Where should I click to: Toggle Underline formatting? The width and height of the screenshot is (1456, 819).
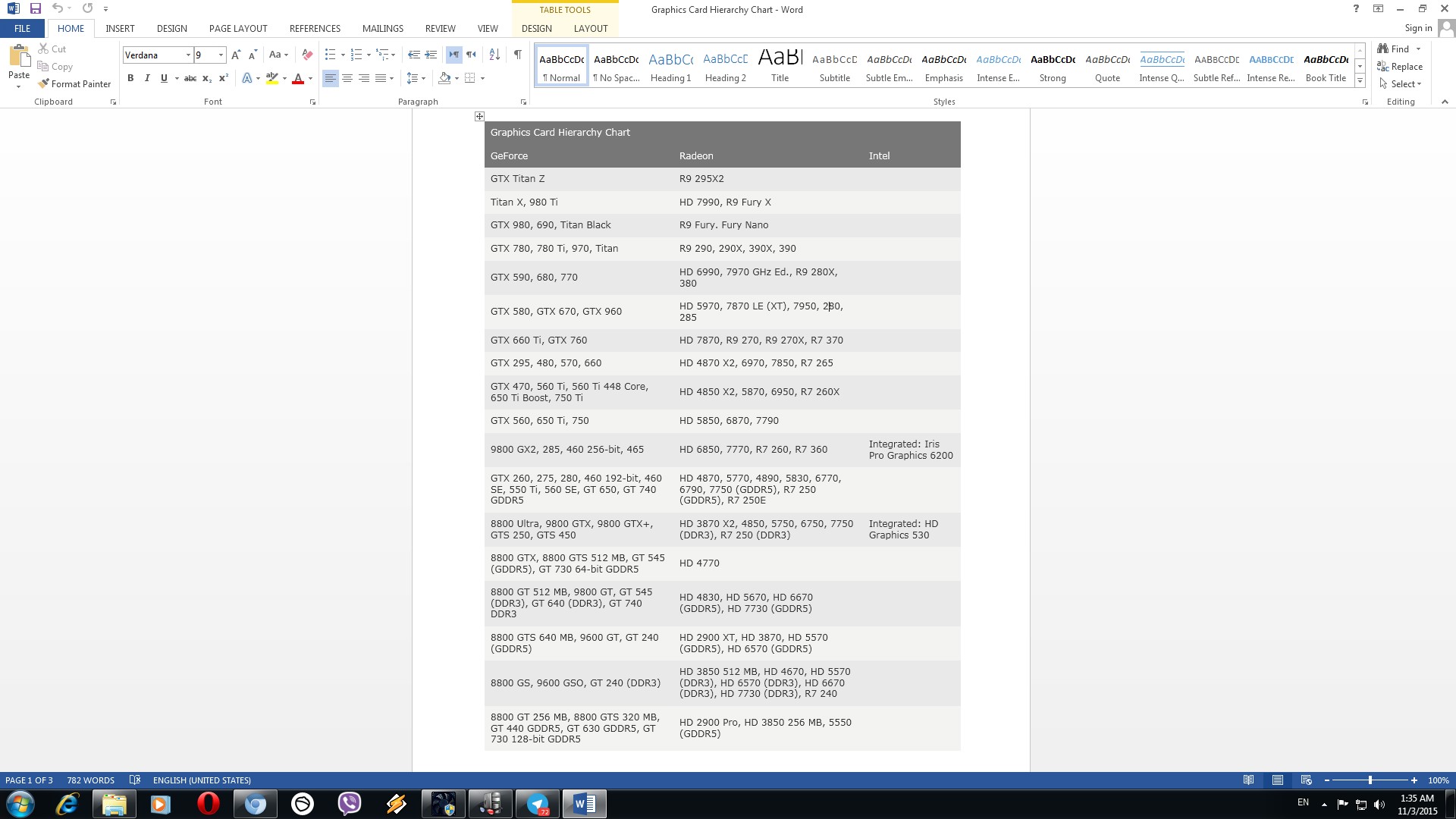(x=164, y=78)
